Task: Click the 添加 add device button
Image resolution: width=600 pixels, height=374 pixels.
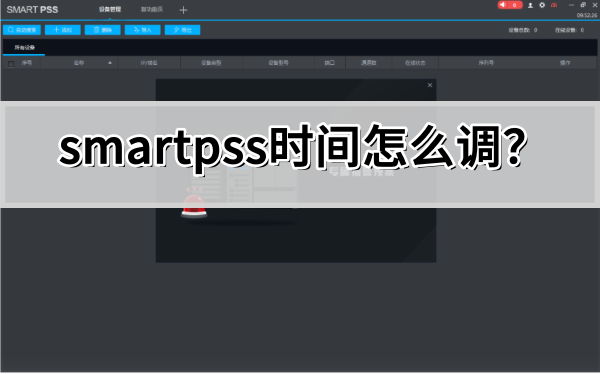Action: tap(63, 30)
